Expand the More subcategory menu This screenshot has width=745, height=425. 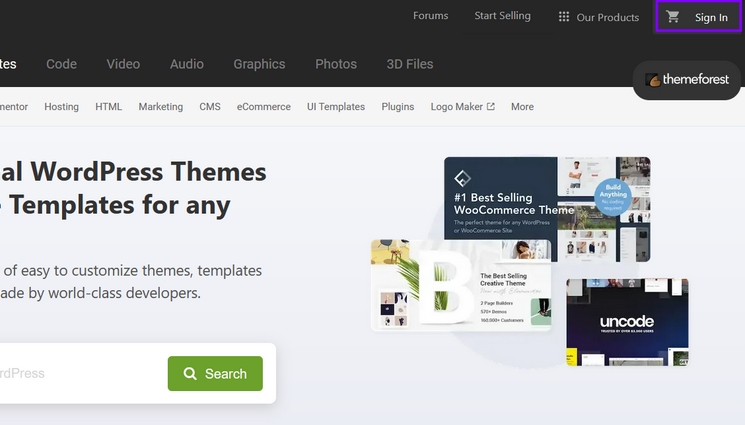(x=522, y=107)
